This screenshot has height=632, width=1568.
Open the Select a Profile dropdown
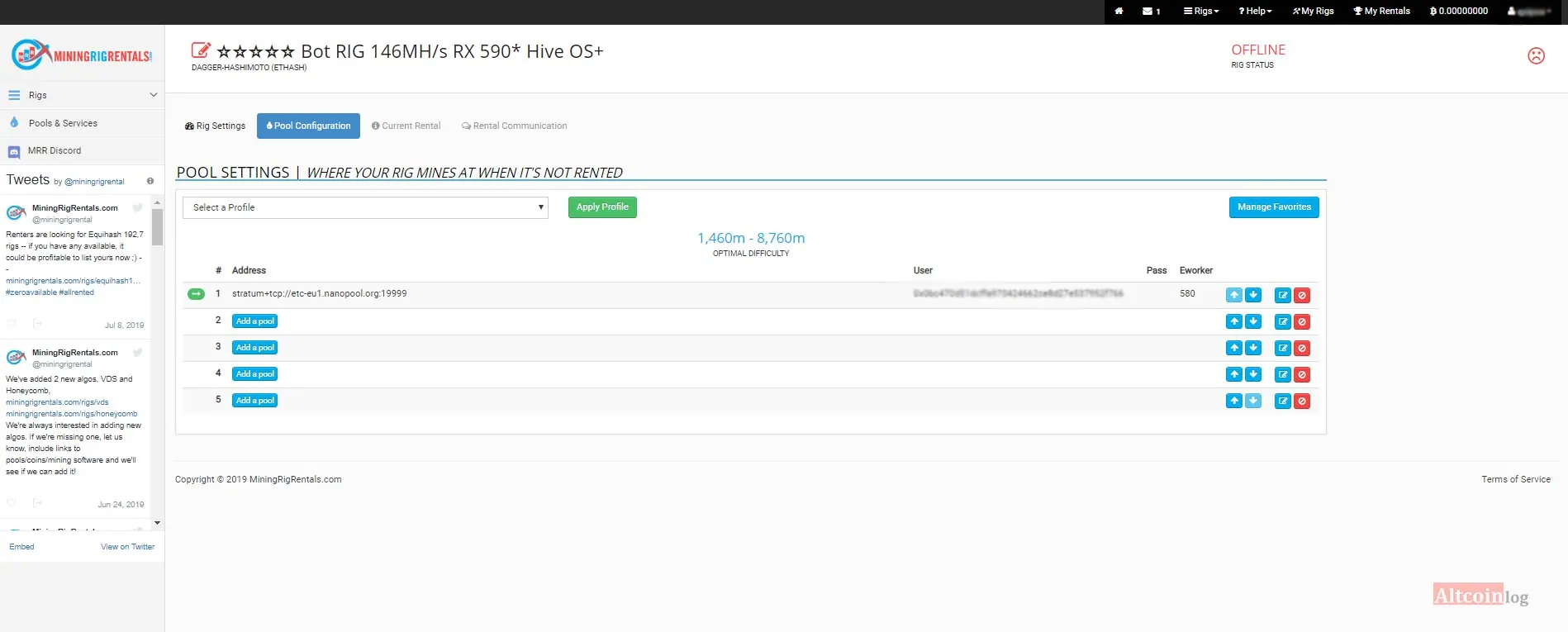pos(365,207)
